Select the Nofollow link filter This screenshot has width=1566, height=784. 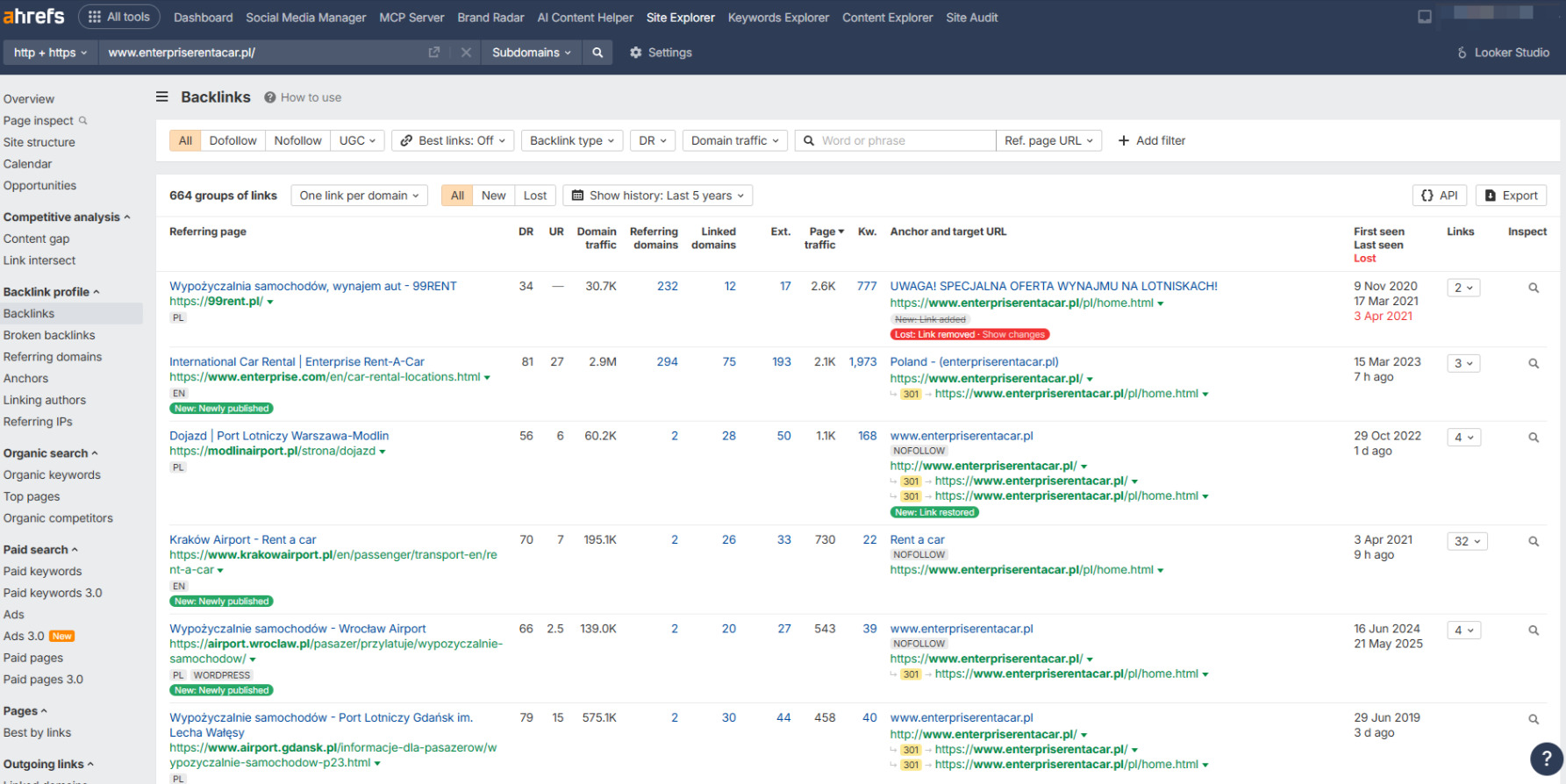point(297,140)
